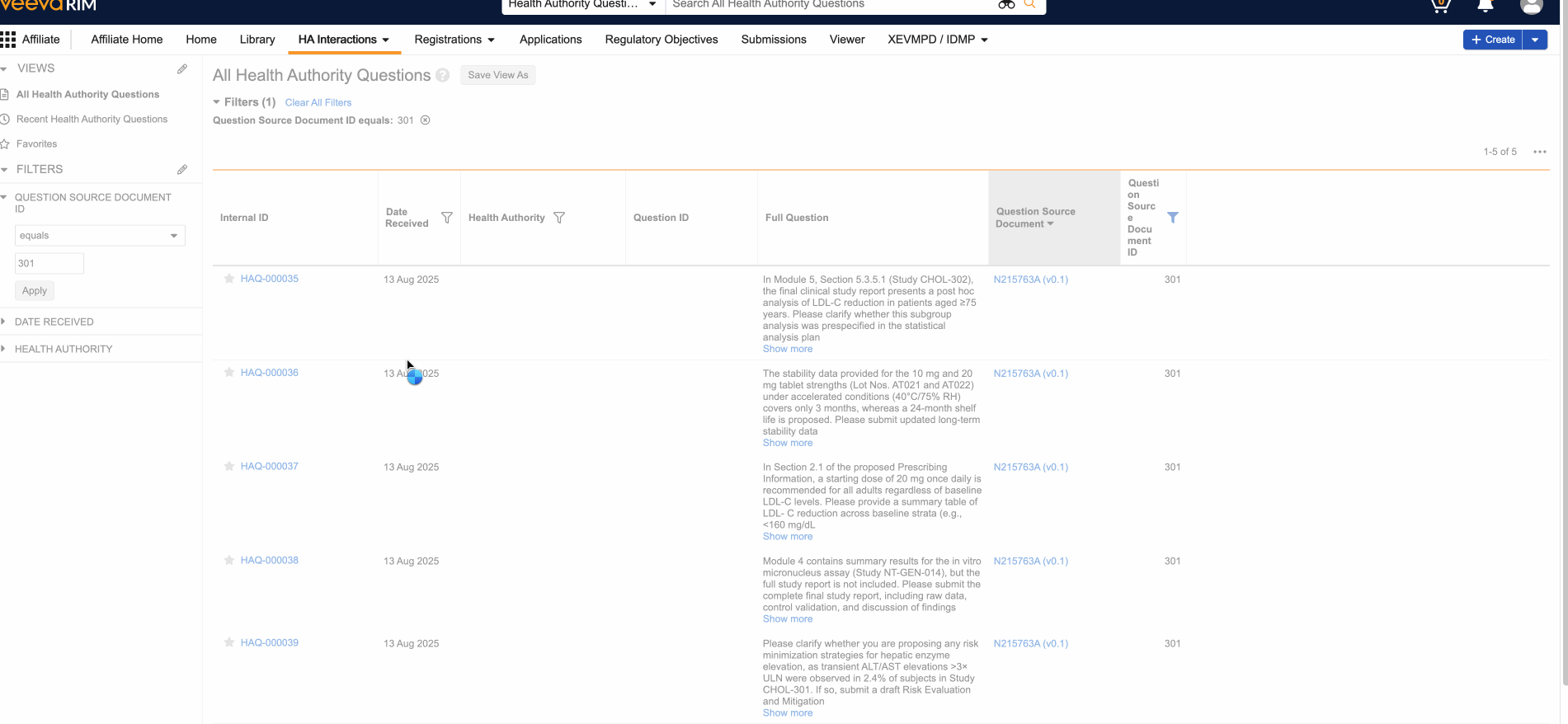1568x724 pixels.
Task: Click the notifications bell icon
Action: click(x=1485, y=6)
